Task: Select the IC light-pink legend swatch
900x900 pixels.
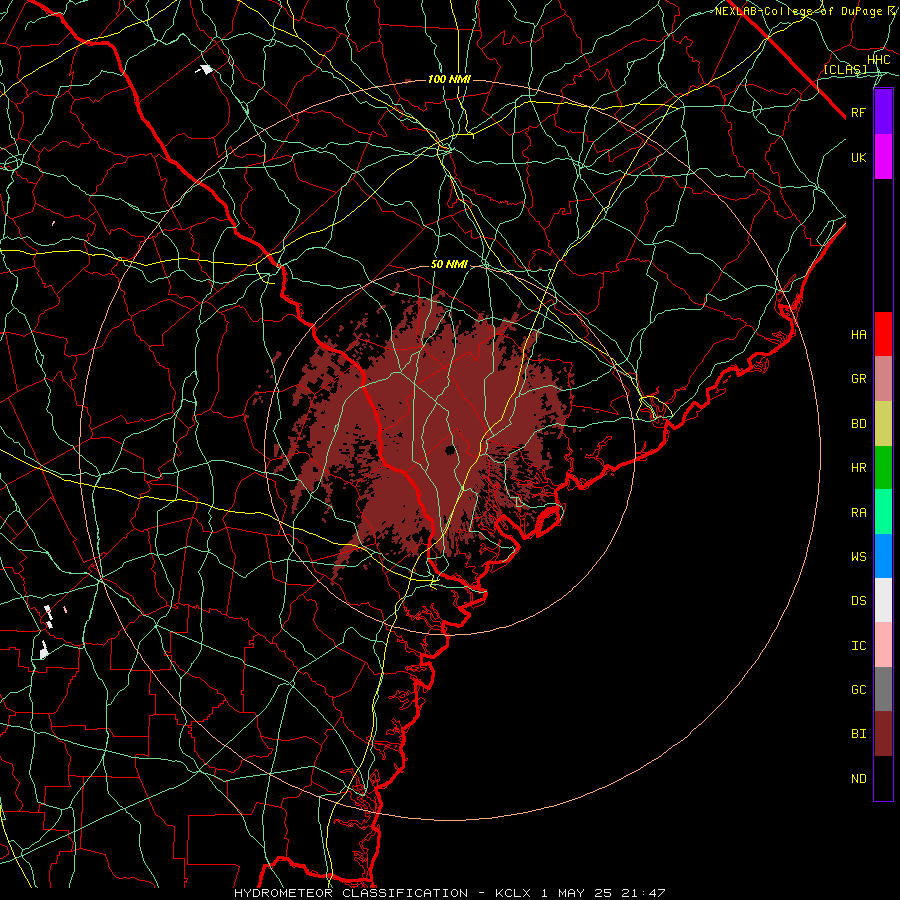Action: tap(883, 645)
